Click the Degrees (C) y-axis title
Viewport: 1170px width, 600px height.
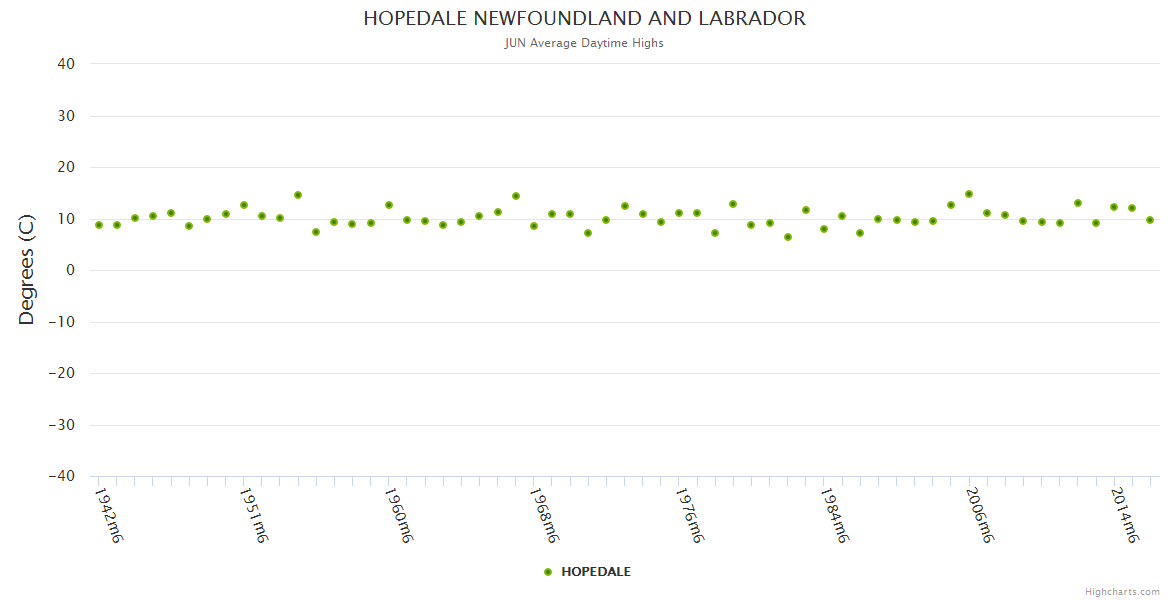coord(27,270)
